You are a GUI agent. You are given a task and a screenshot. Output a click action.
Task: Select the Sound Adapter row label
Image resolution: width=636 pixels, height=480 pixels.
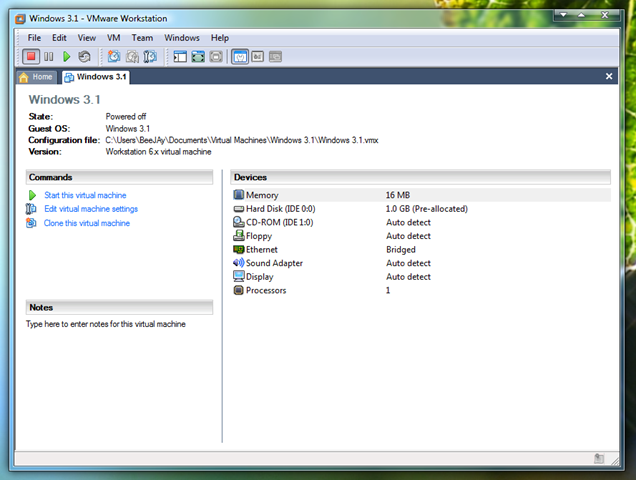274,263
